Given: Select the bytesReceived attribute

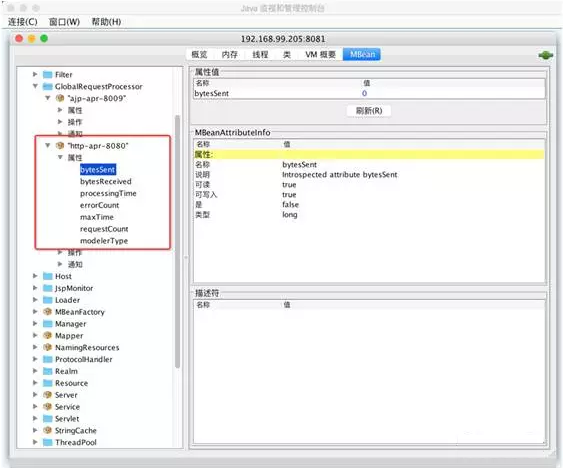Looking at the screenshot, I should coord(106,181).
